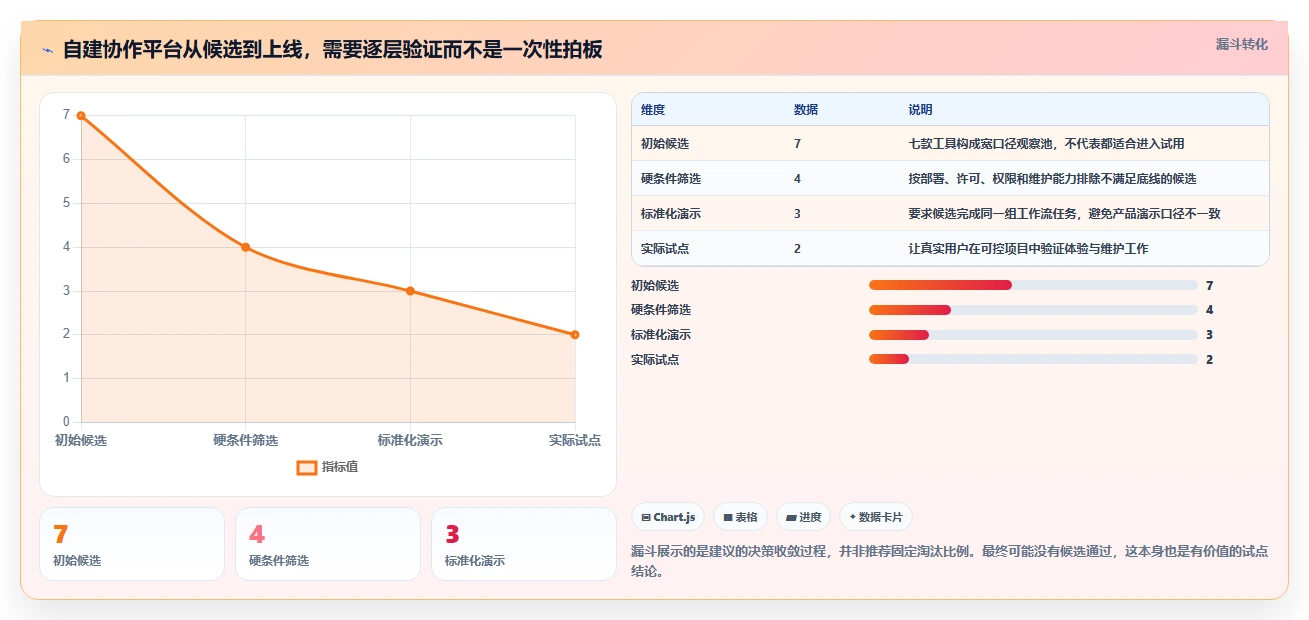Click the 进度 tag chip

(804, 517)
